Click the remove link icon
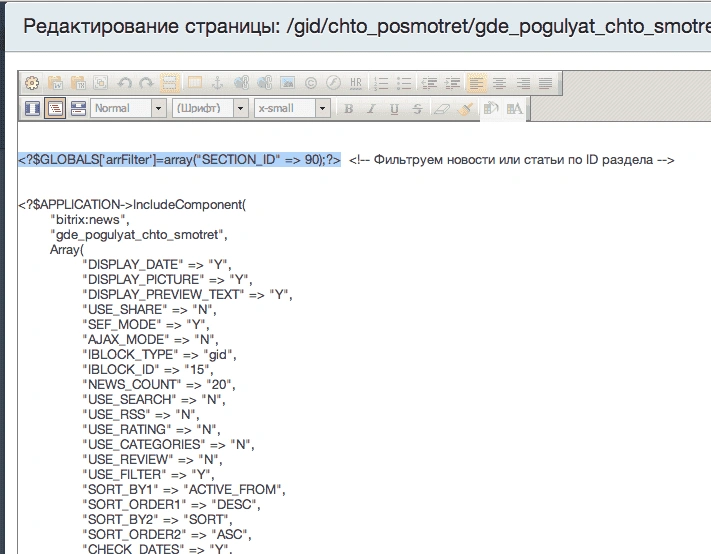Screen dimensions: 711x554 pyautogui.click(x=264, y=83)
